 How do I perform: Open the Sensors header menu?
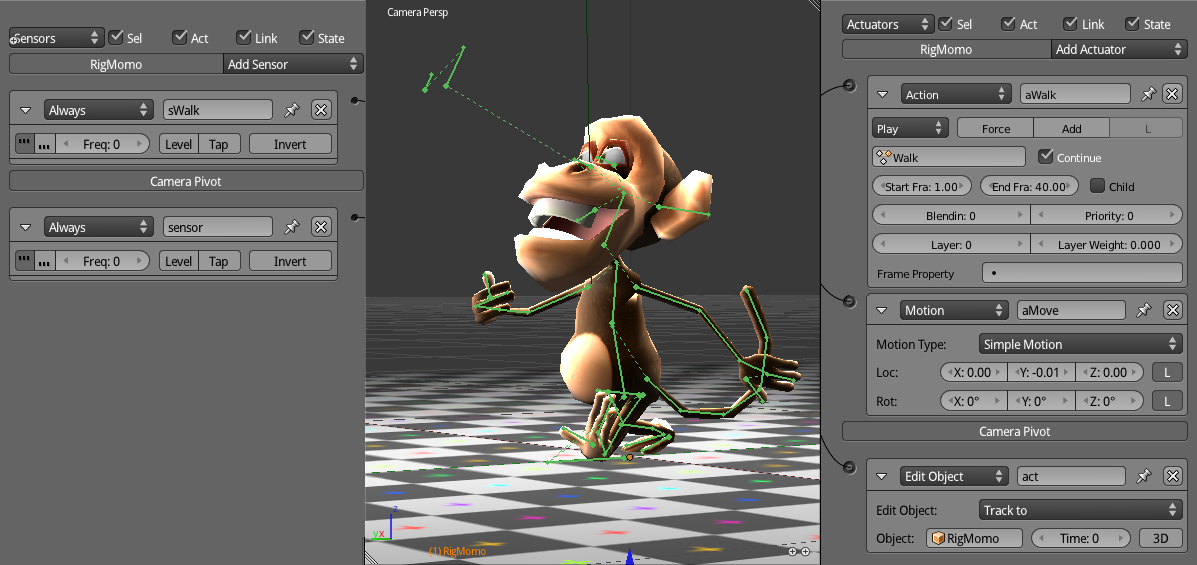57,38
